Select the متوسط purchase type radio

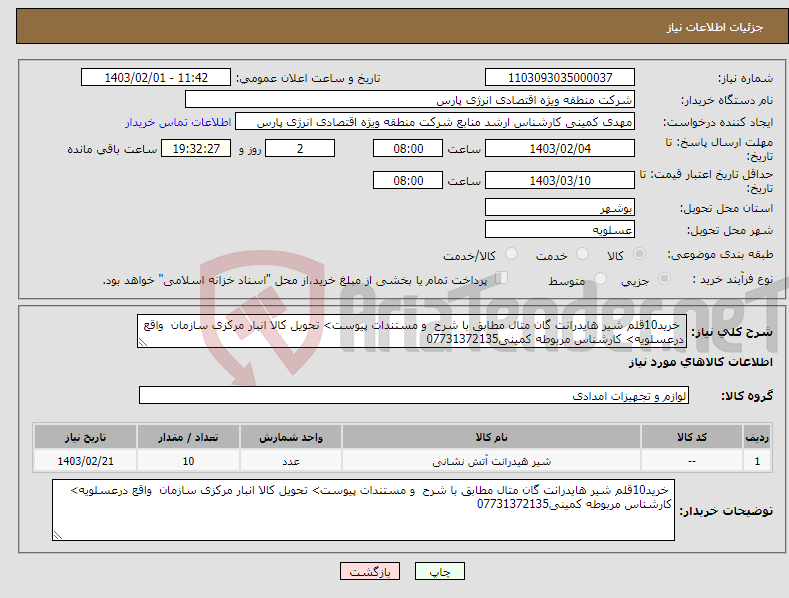click(x=600, y=279)
